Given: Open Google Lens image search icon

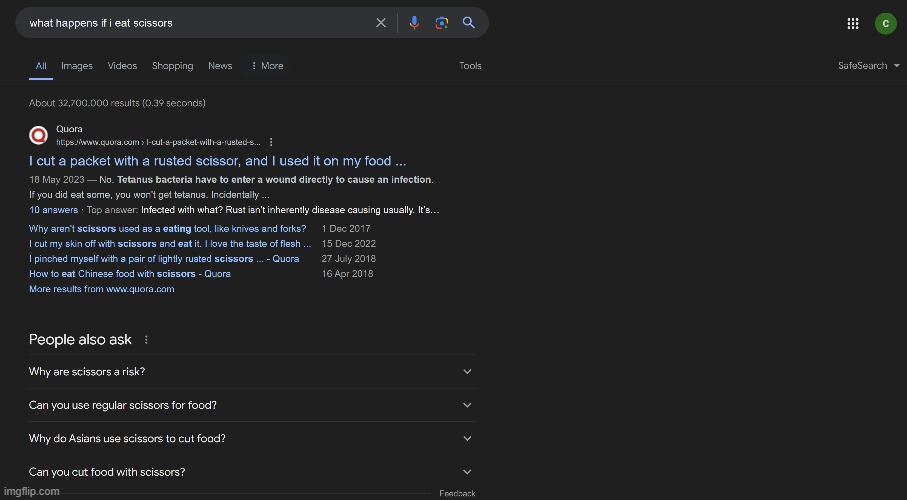Looking at the screenshot, I should [x=442, y=23].
